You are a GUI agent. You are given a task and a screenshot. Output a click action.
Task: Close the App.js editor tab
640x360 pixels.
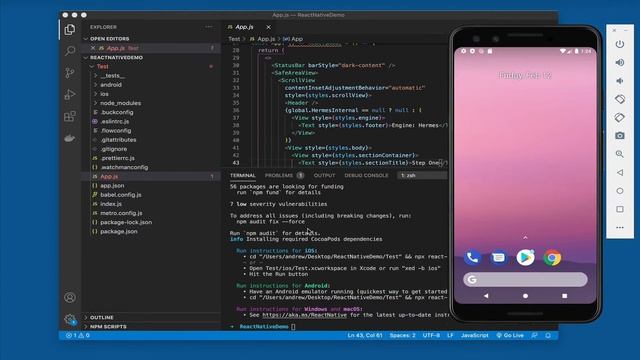tap(268, 27)
